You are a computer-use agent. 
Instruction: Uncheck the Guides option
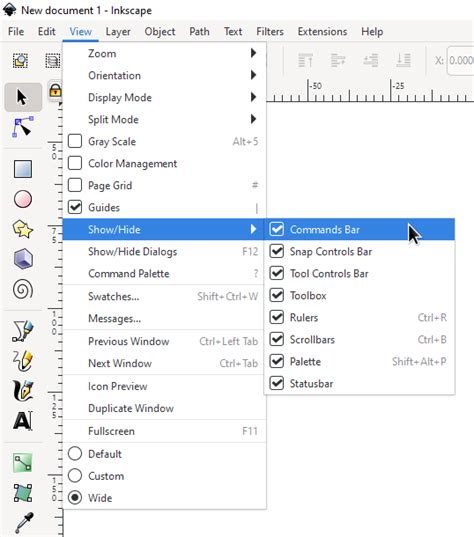(x=75, y=207)
